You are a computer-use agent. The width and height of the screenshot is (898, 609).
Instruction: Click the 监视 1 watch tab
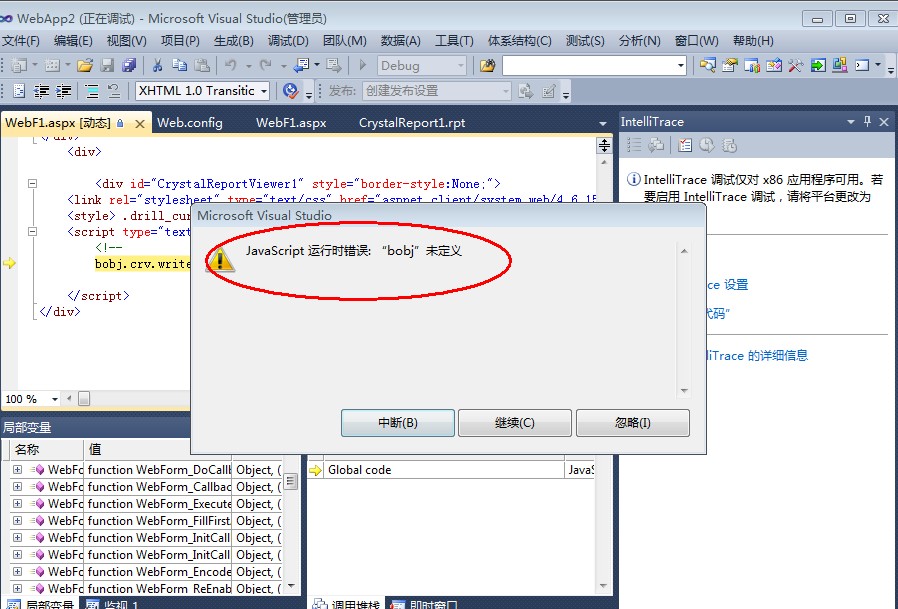click(x=112, y=604)
